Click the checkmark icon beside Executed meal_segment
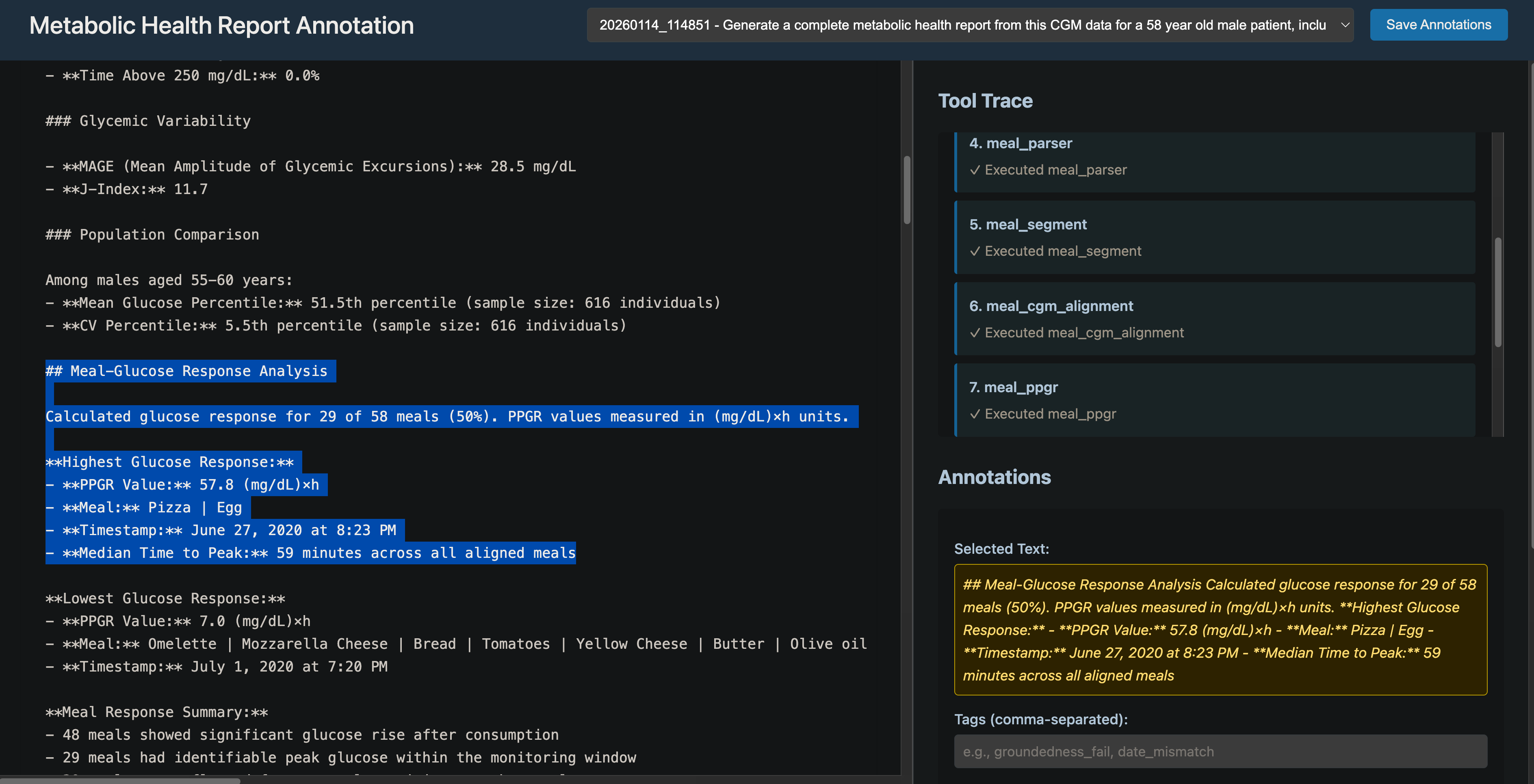 click(x=975, y=251)
